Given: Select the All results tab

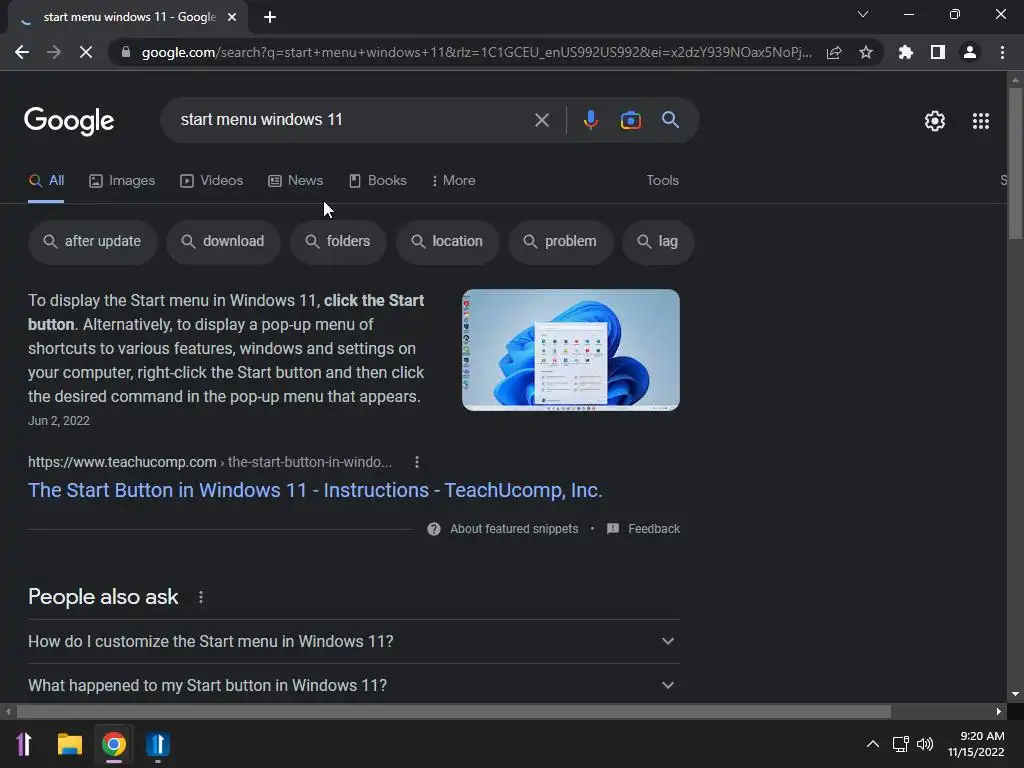Looking at the screenshot, I should (x=46, y=181).
